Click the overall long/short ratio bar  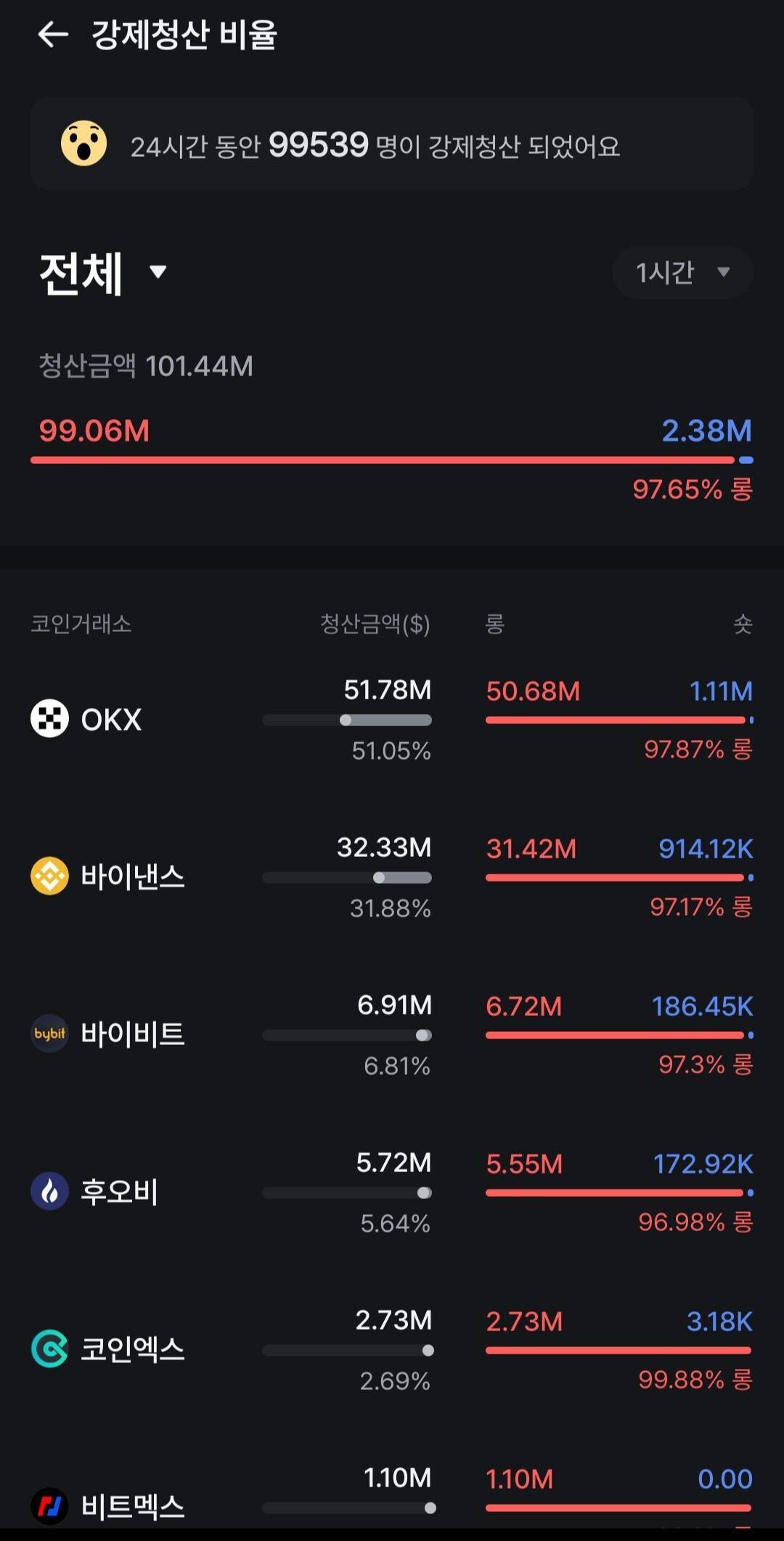click(391, 460)
